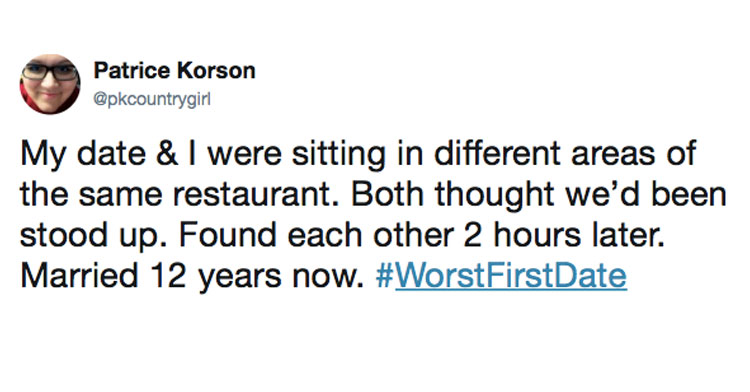Follow the #WorstFirstDate hashtag link
The width and height of the screenshot is (750, 392).
click(501, 275)
